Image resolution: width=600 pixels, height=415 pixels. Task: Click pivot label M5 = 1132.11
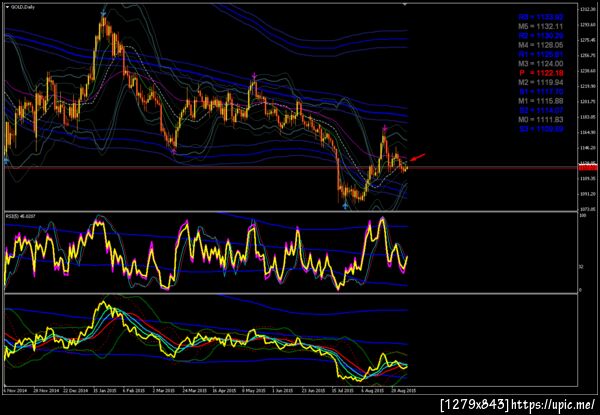tap(541, 26)
